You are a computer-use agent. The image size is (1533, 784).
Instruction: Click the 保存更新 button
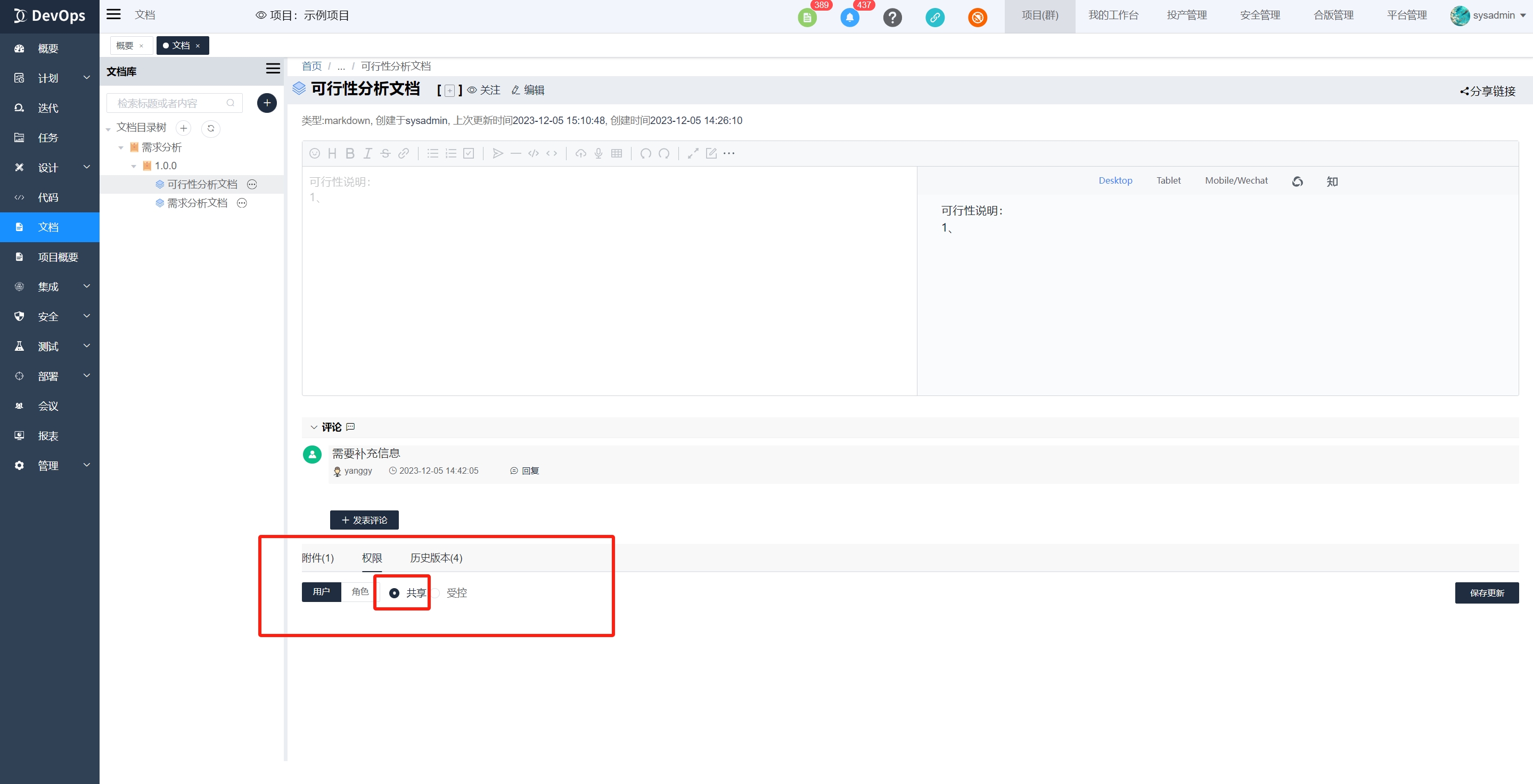[x=1486, y=593]
